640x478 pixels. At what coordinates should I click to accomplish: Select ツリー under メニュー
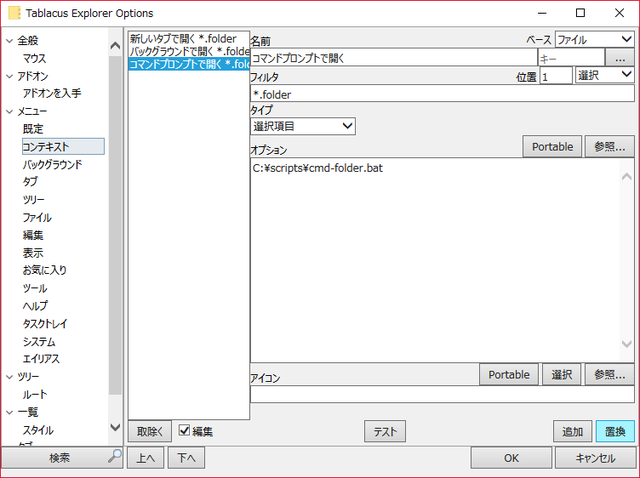pyautogui.click(x=33, y=200)
